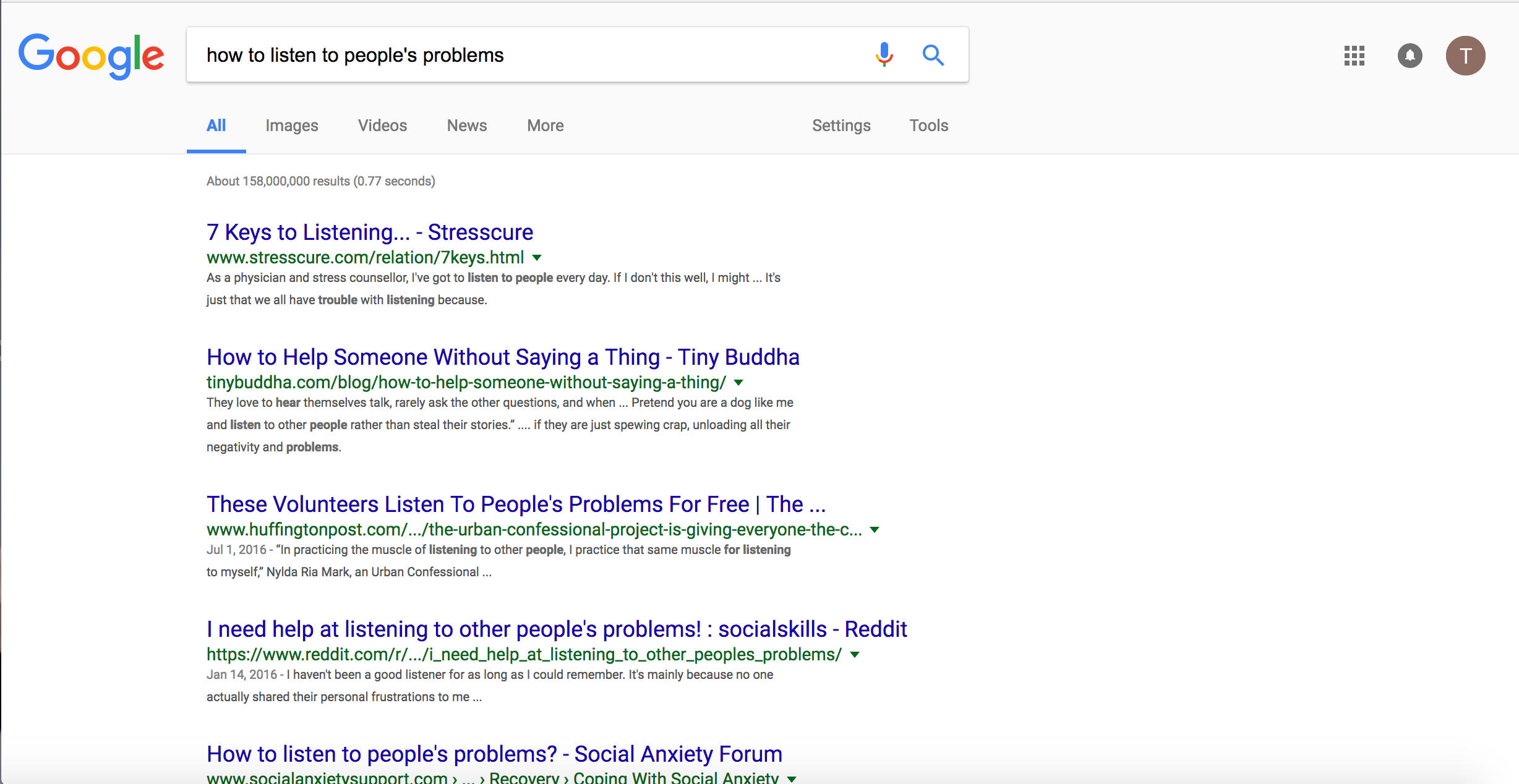
Task: Select the All results tab
Action: tap(216, 126)
